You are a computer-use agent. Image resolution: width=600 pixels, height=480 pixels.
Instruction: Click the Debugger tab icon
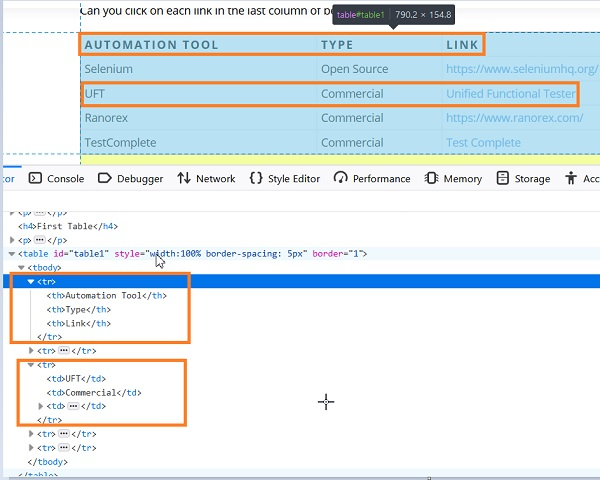pyautogui.click(x=104, y=178)
